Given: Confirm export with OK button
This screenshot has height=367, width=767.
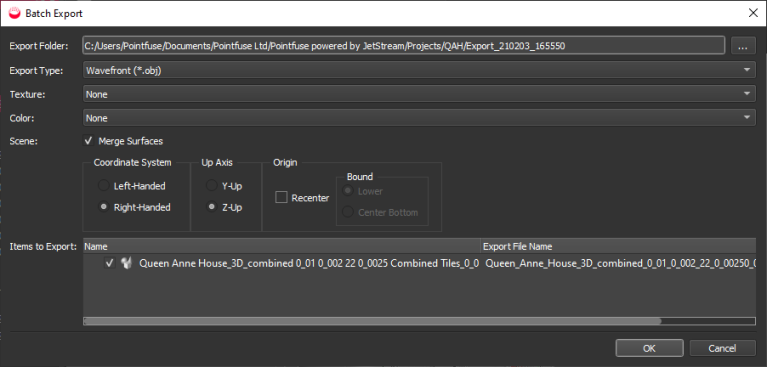Looking at the screenshot, I should pos(649,348).
